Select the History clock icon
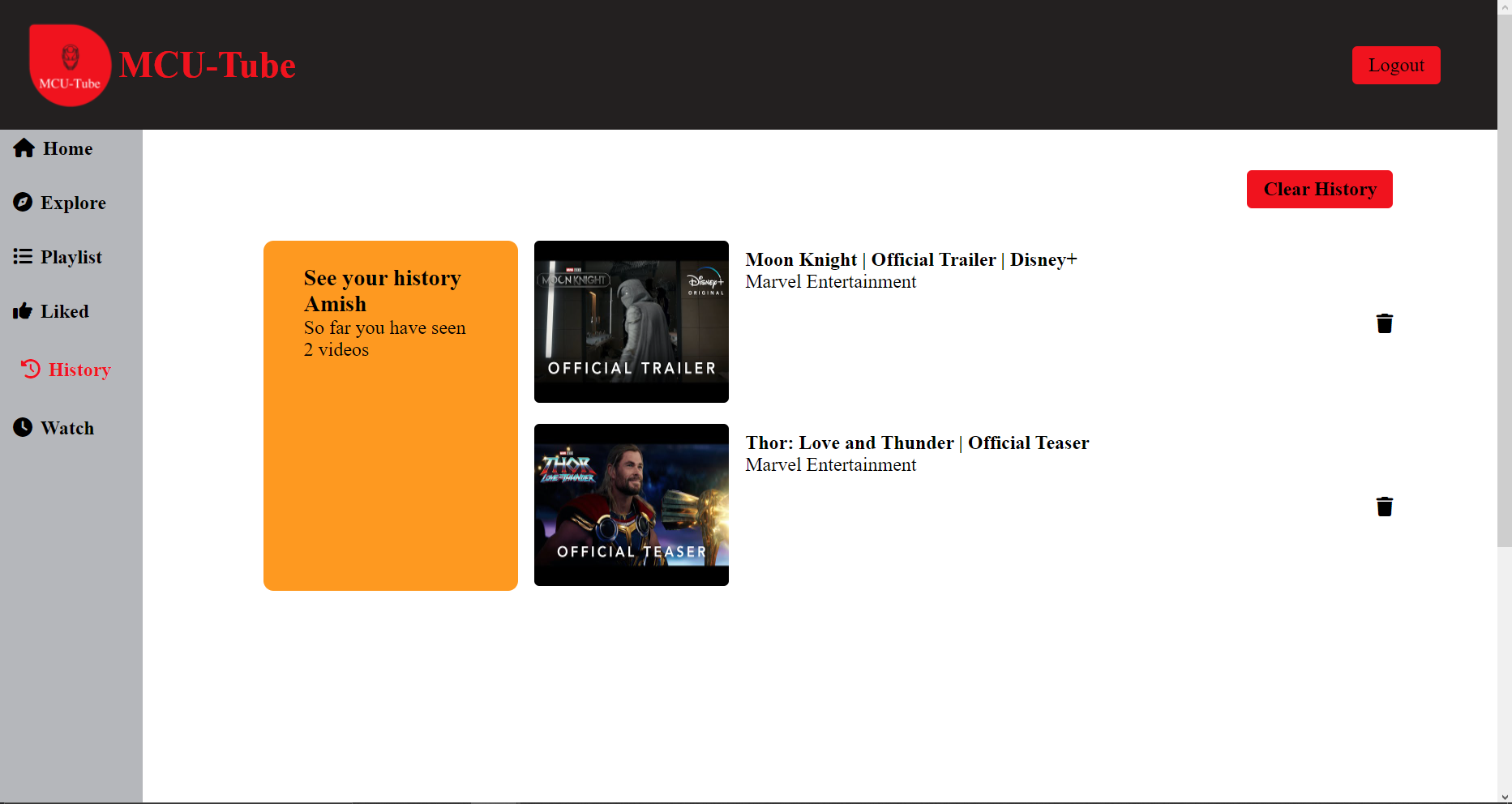Image resolution: width=1512 pixels, height=804 pixels. pos(31,370)
